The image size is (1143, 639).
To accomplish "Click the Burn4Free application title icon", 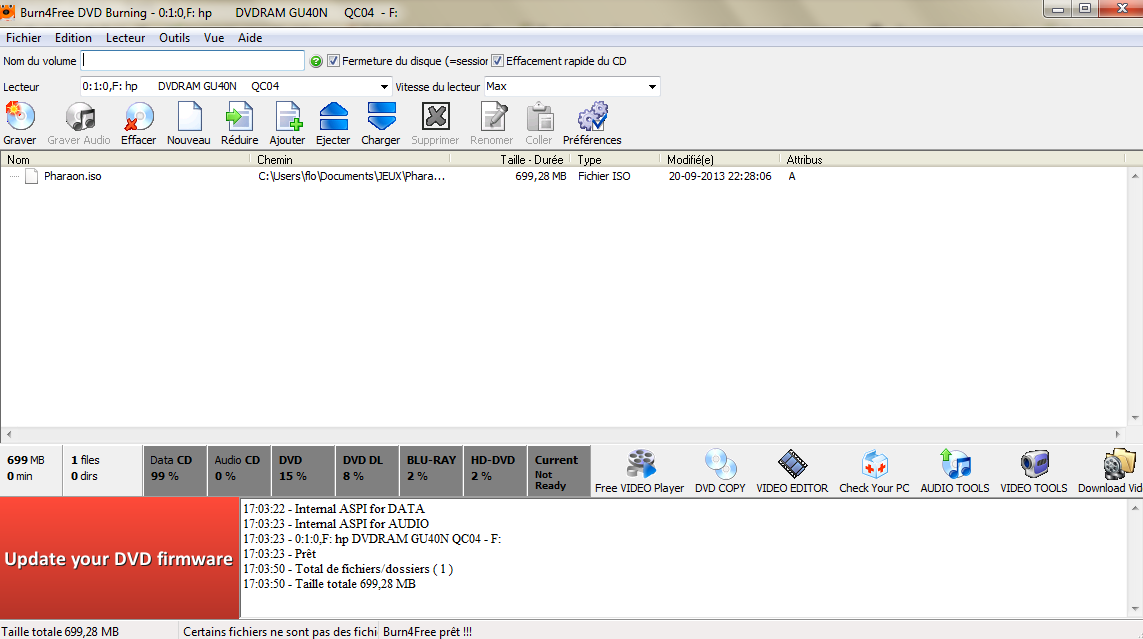I will coord(7,12).
